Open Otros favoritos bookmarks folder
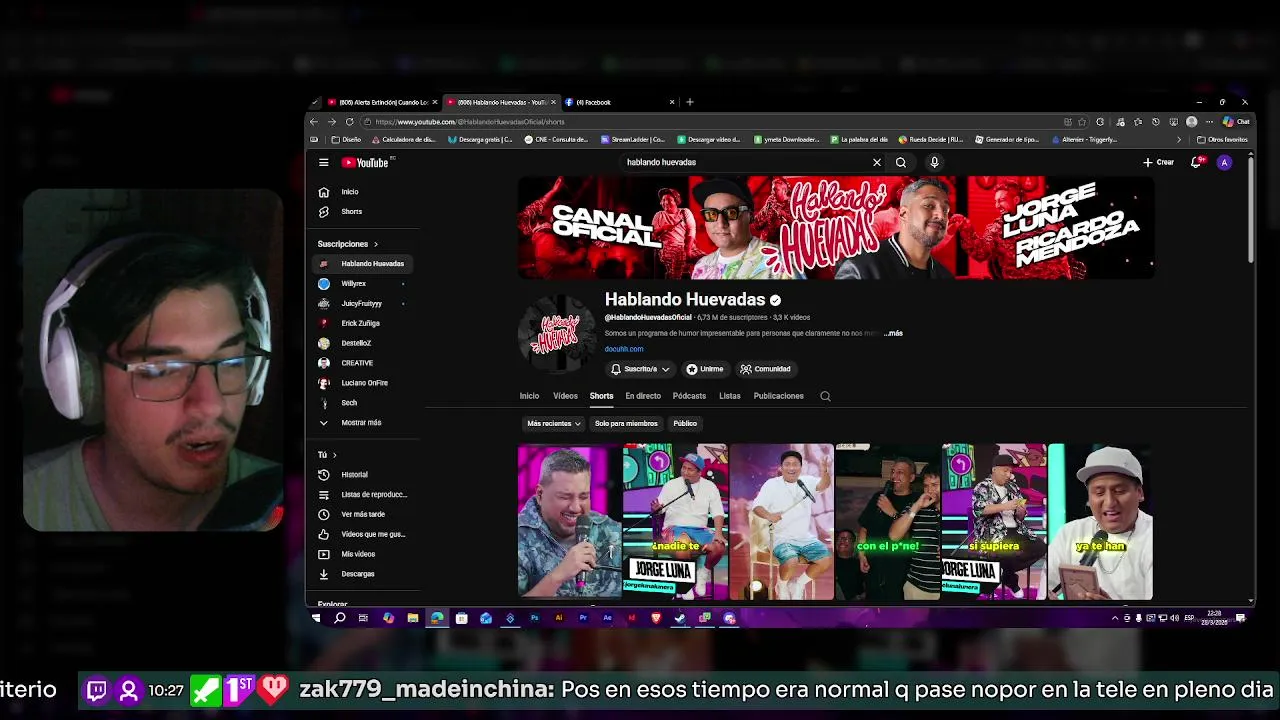The height and width of the screenshot is (720, 1280). 1222,140
